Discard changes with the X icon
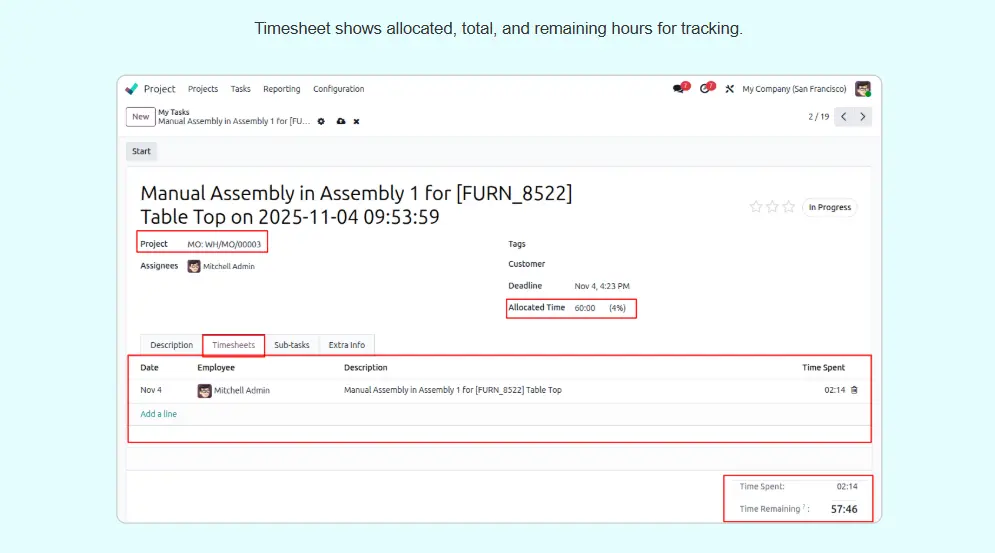The width and height of the screenshot is (995, 553). click(x=357, y=121)
